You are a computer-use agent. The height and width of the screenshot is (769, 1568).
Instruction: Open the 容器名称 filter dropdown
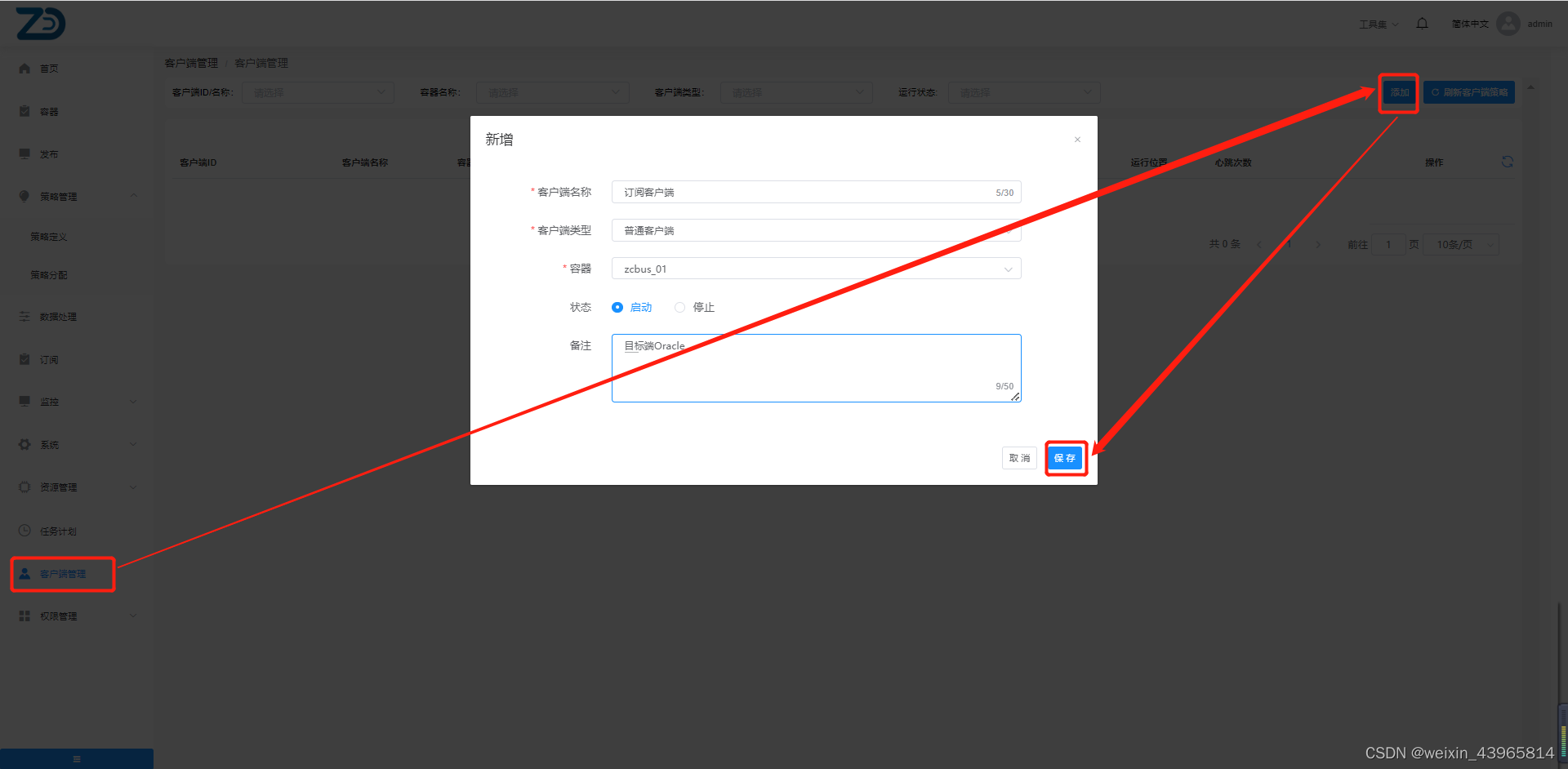click(552, 92)
